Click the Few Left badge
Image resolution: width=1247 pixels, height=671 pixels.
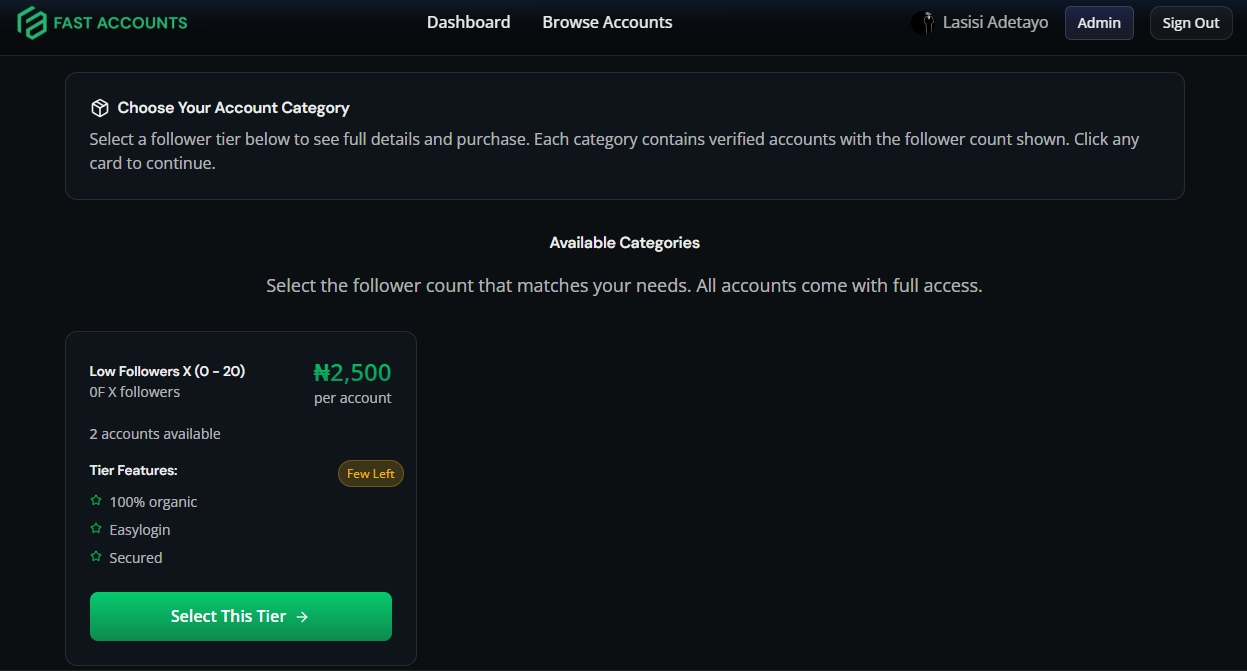pyautogui.click(x=371, y=474)
